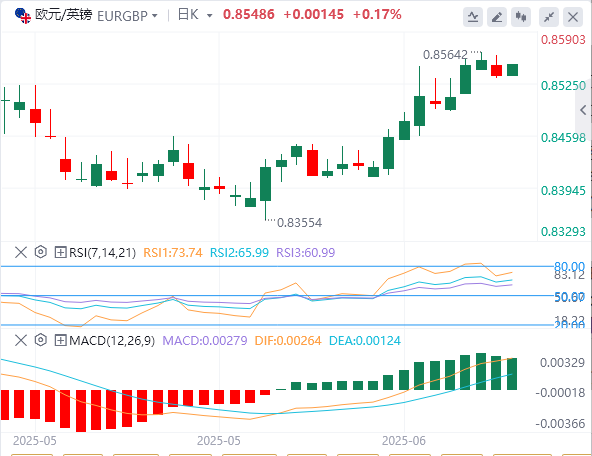Screen dimensions: 592x456
Task: Expand the RSI panel plus icon
Action: (60, 252)
